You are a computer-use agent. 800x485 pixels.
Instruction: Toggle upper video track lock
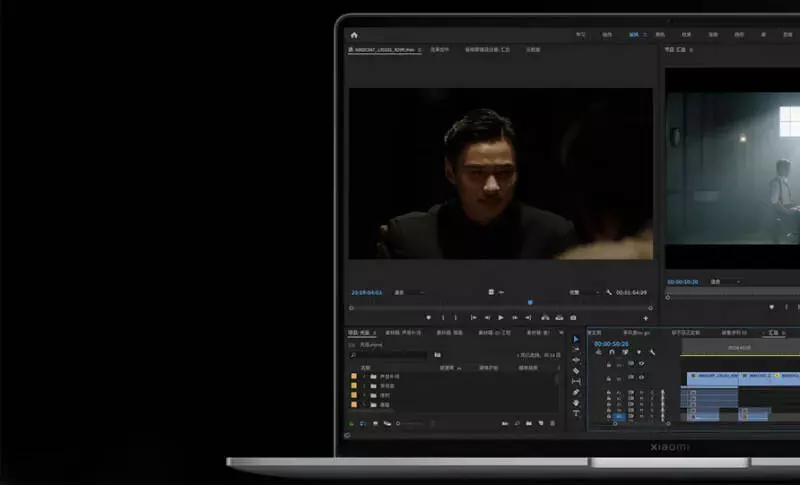(609, 365)
